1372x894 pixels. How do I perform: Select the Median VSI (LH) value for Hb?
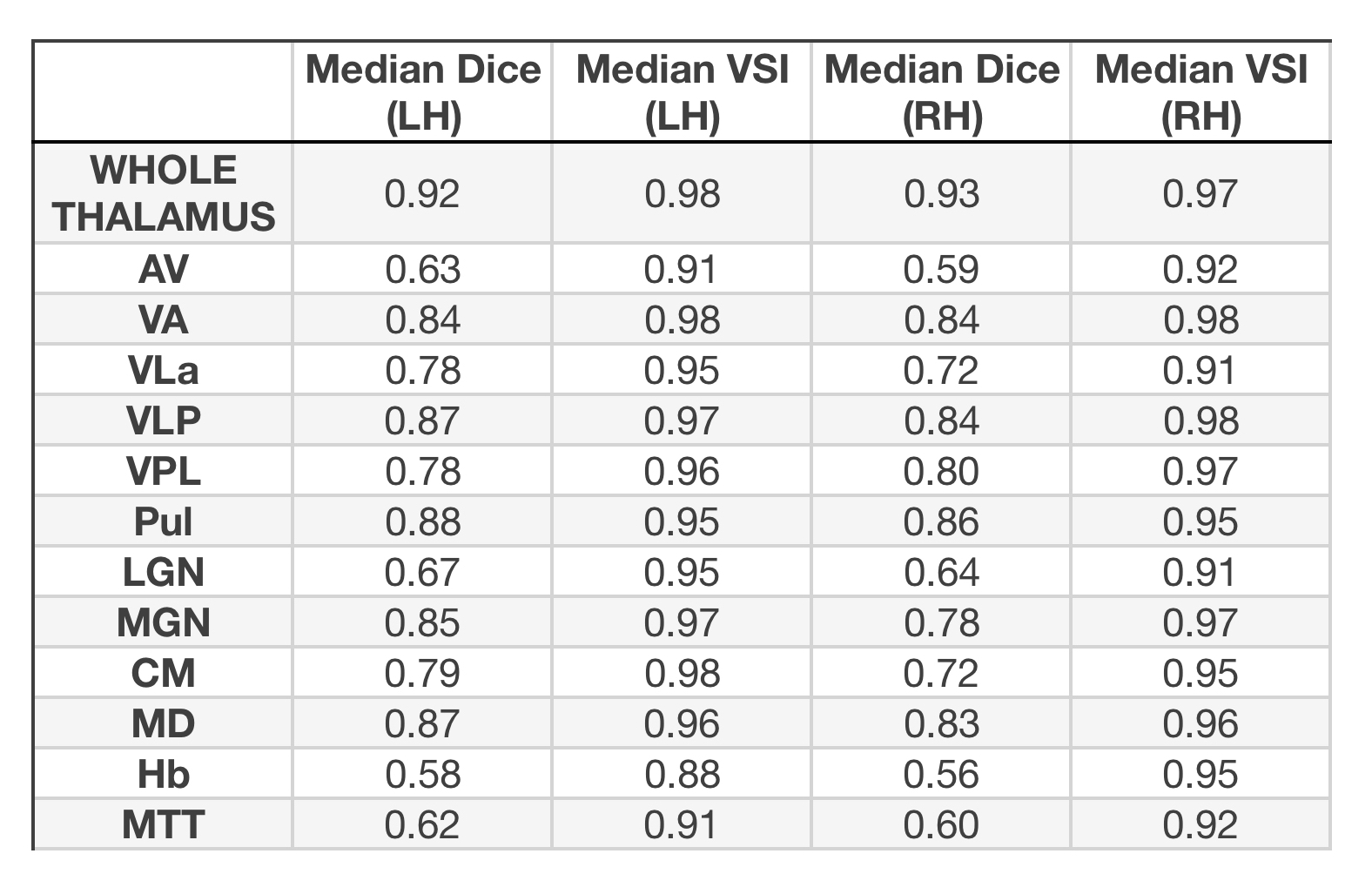[x=683, y=775]
